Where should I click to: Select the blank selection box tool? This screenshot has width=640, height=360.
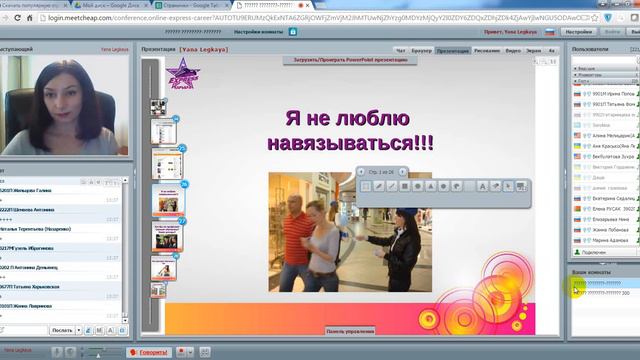[x=366, y=187]
